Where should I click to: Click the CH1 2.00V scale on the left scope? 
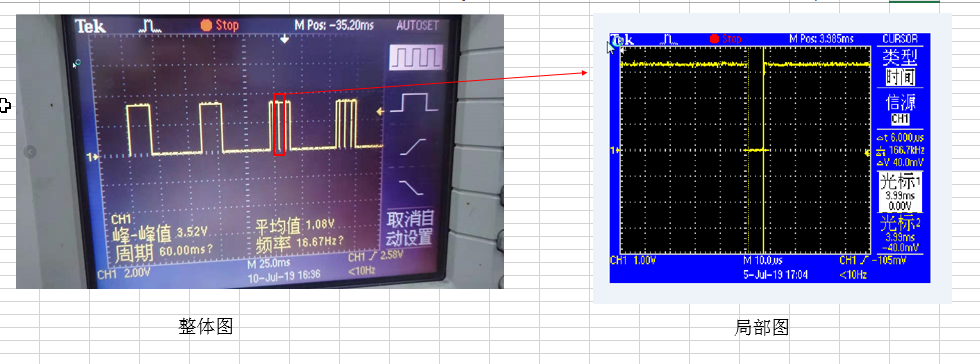[124, 273]
